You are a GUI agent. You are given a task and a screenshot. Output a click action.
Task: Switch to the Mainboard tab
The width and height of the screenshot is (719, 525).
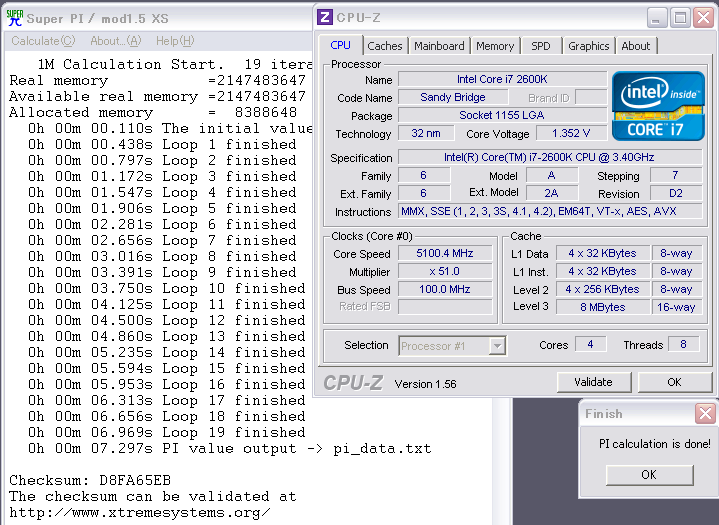click(x=439, y=46)
